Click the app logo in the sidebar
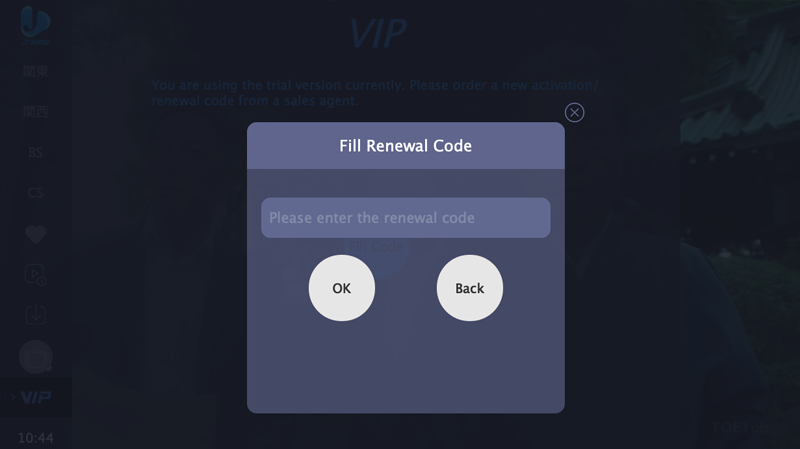 click(35, 24)
